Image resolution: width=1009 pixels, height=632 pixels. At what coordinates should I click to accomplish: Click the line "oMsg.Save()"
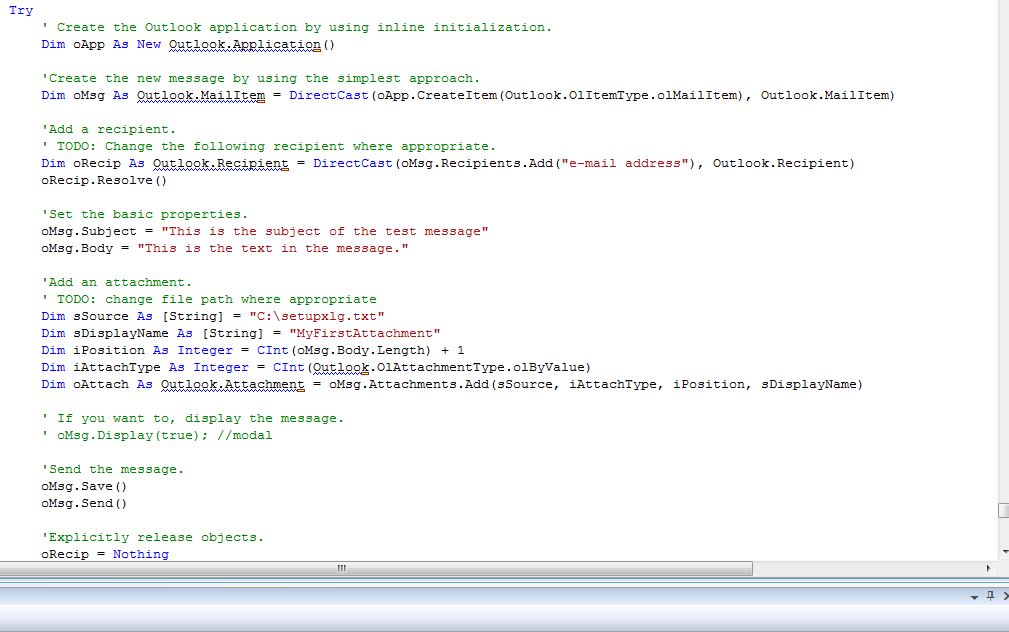(x=84, y=487)
